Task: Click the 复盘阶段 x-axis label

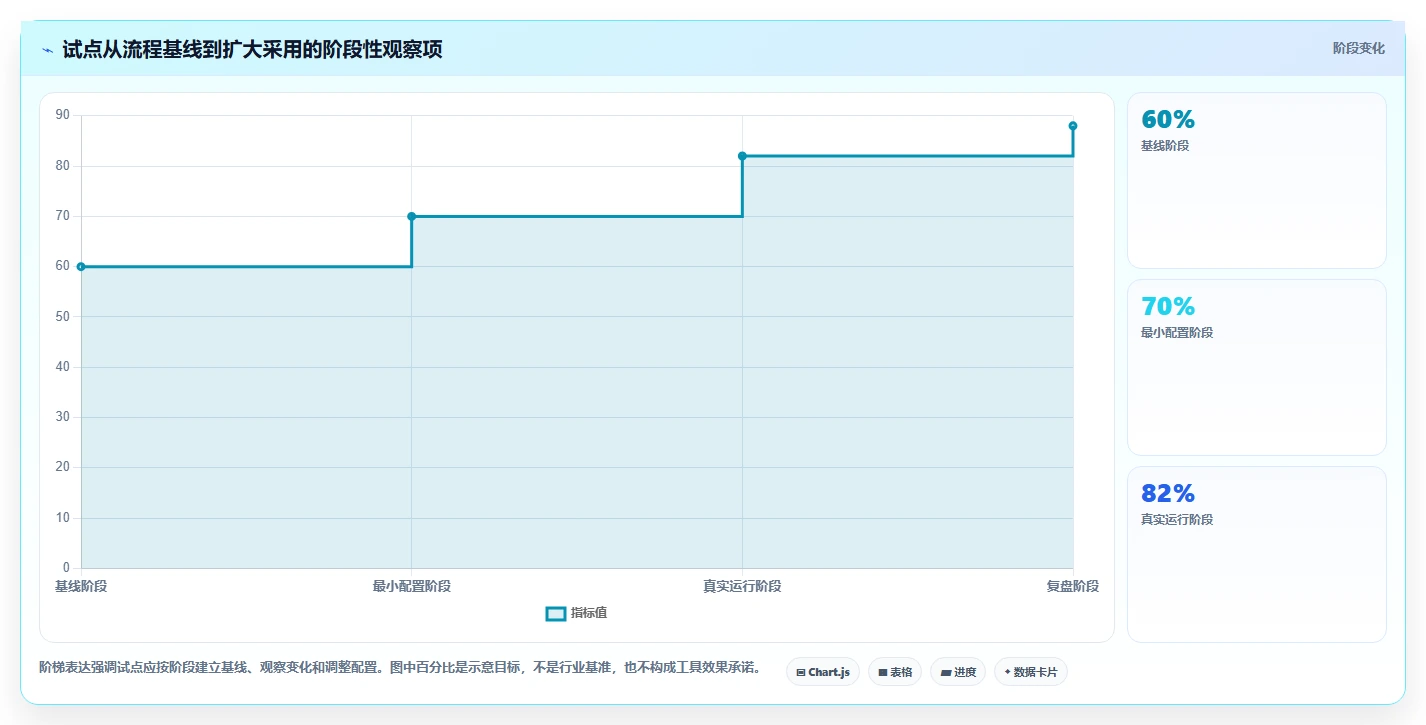Action: click(1073, 587)
